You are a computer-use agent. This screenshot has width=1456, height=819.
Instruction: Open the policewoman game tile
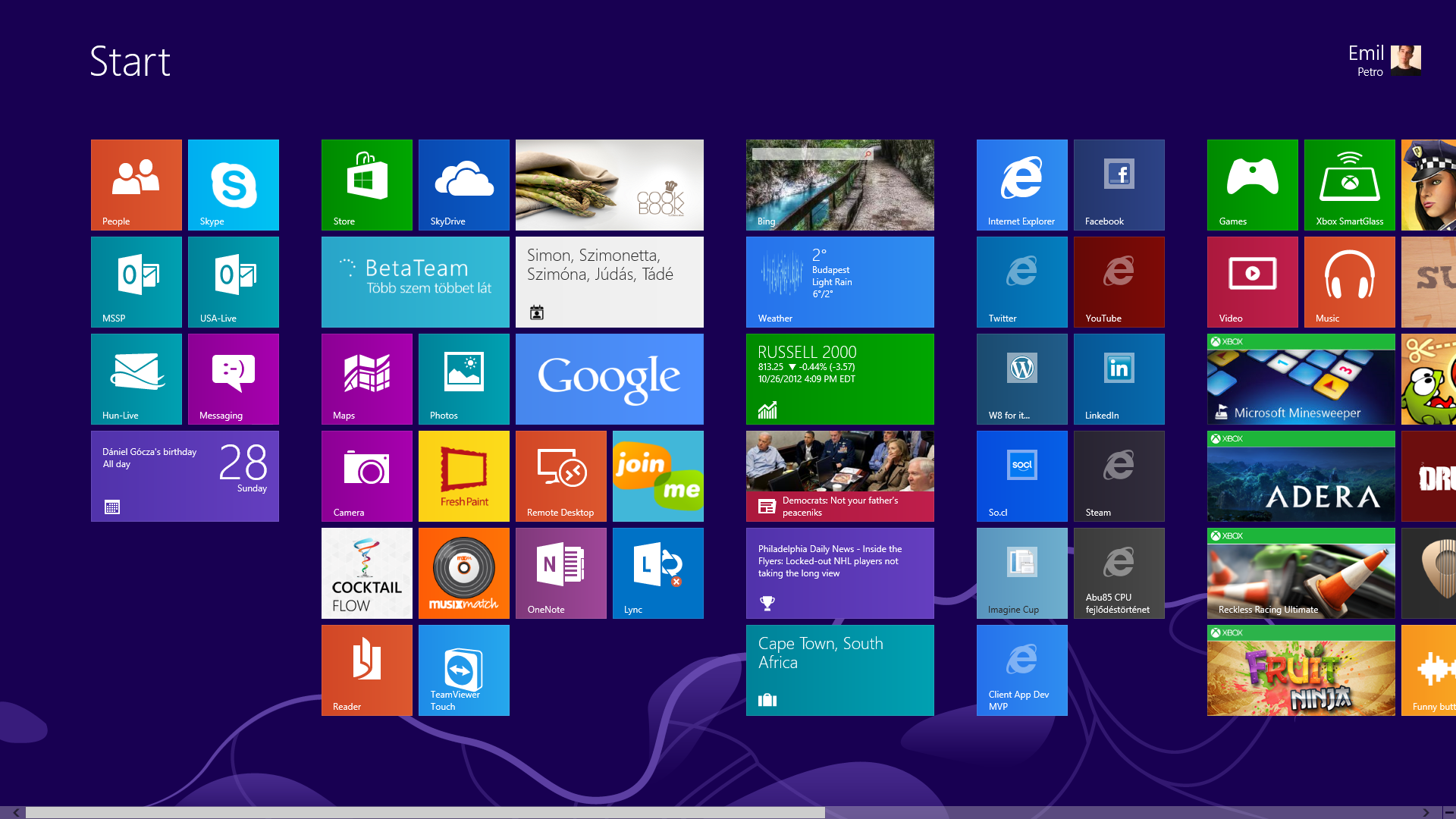point(1429,185)
